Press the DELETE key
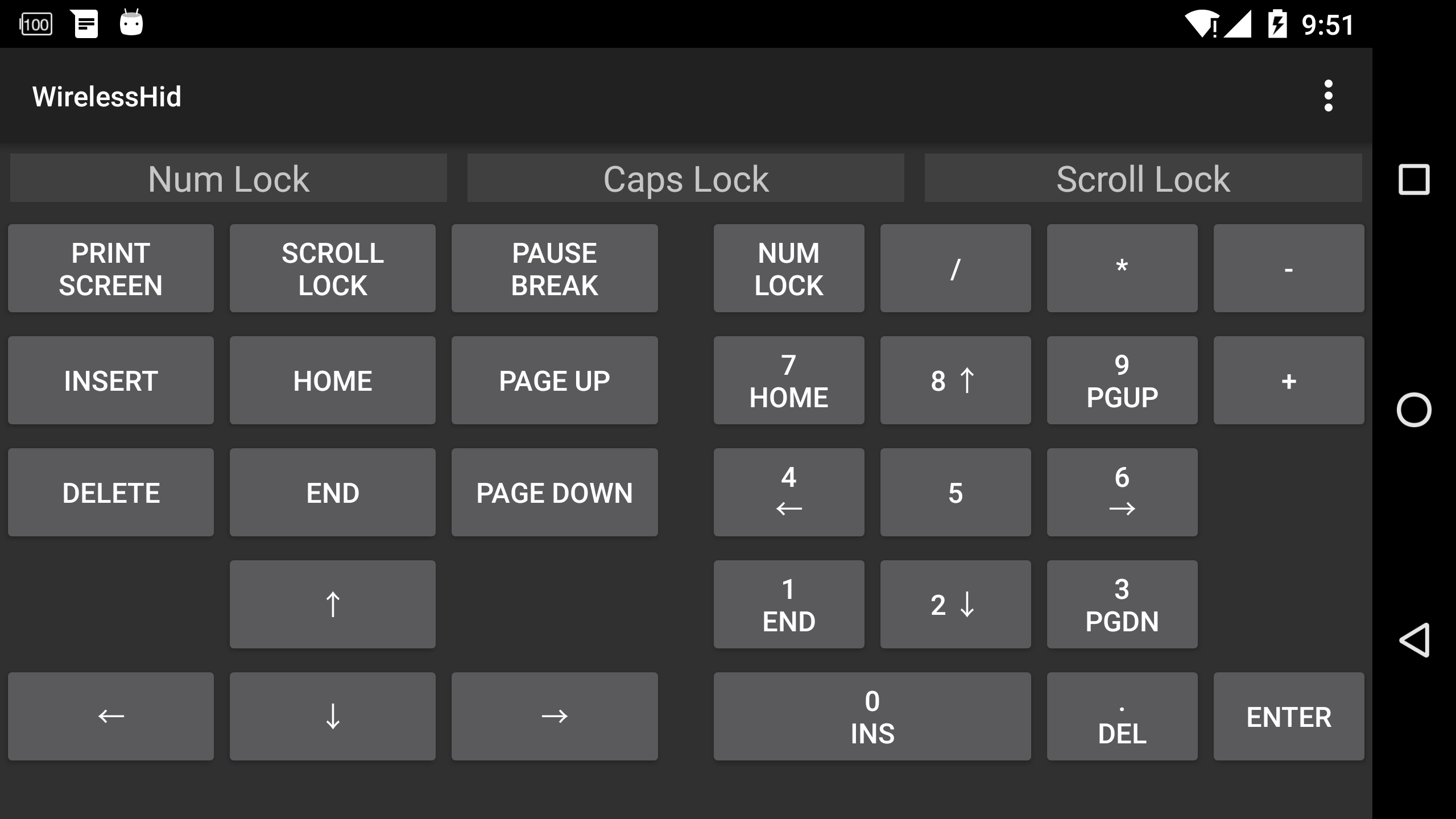The height and width of the screenshot is (819, 1456). (111, 492)
